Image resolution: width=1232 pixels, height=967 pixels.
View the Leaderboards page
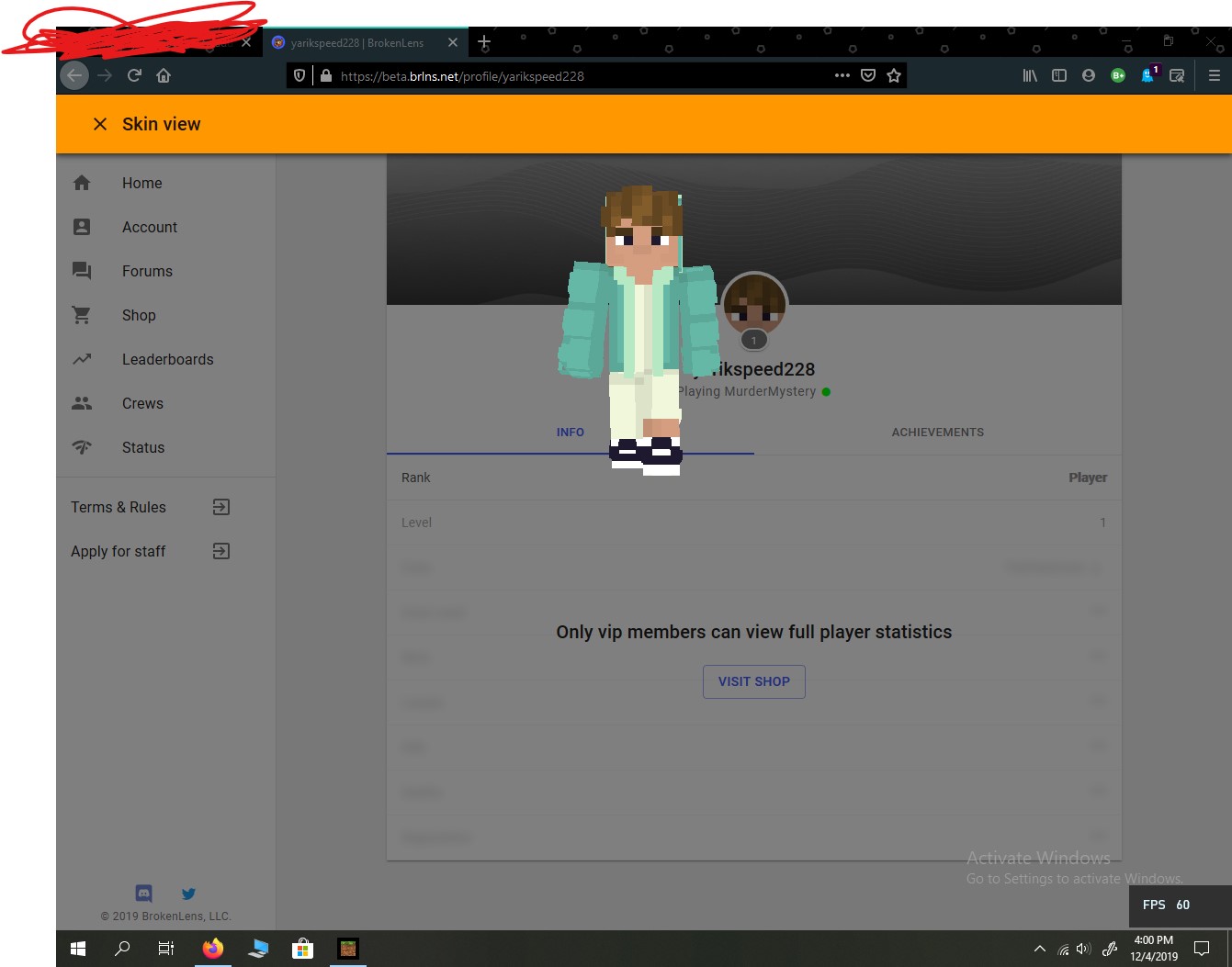point(165,359)
